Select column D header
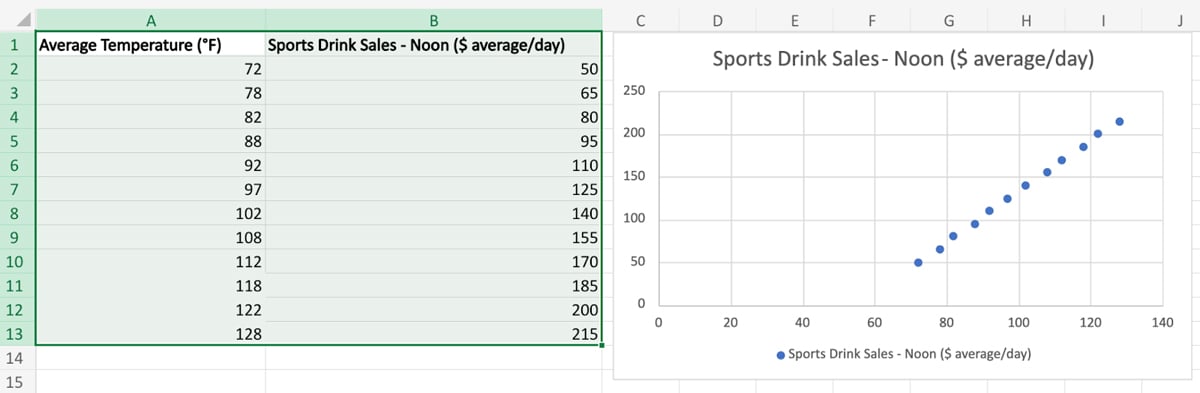The image size is (1200, 393). click(x=717, y=19)
